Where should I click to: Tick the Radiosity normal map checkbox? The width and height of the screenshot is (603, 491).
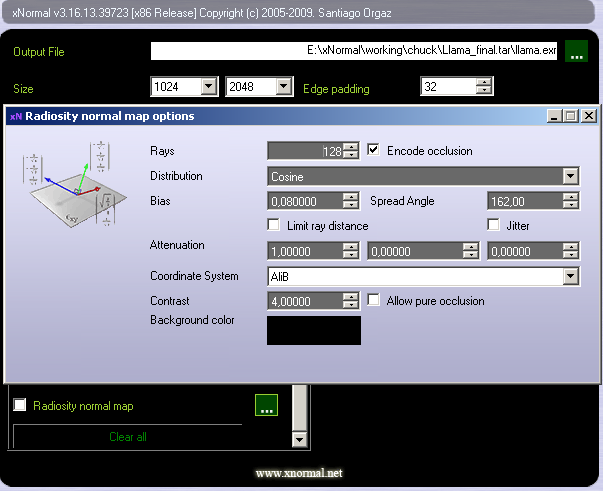click(x=20, y=406)
